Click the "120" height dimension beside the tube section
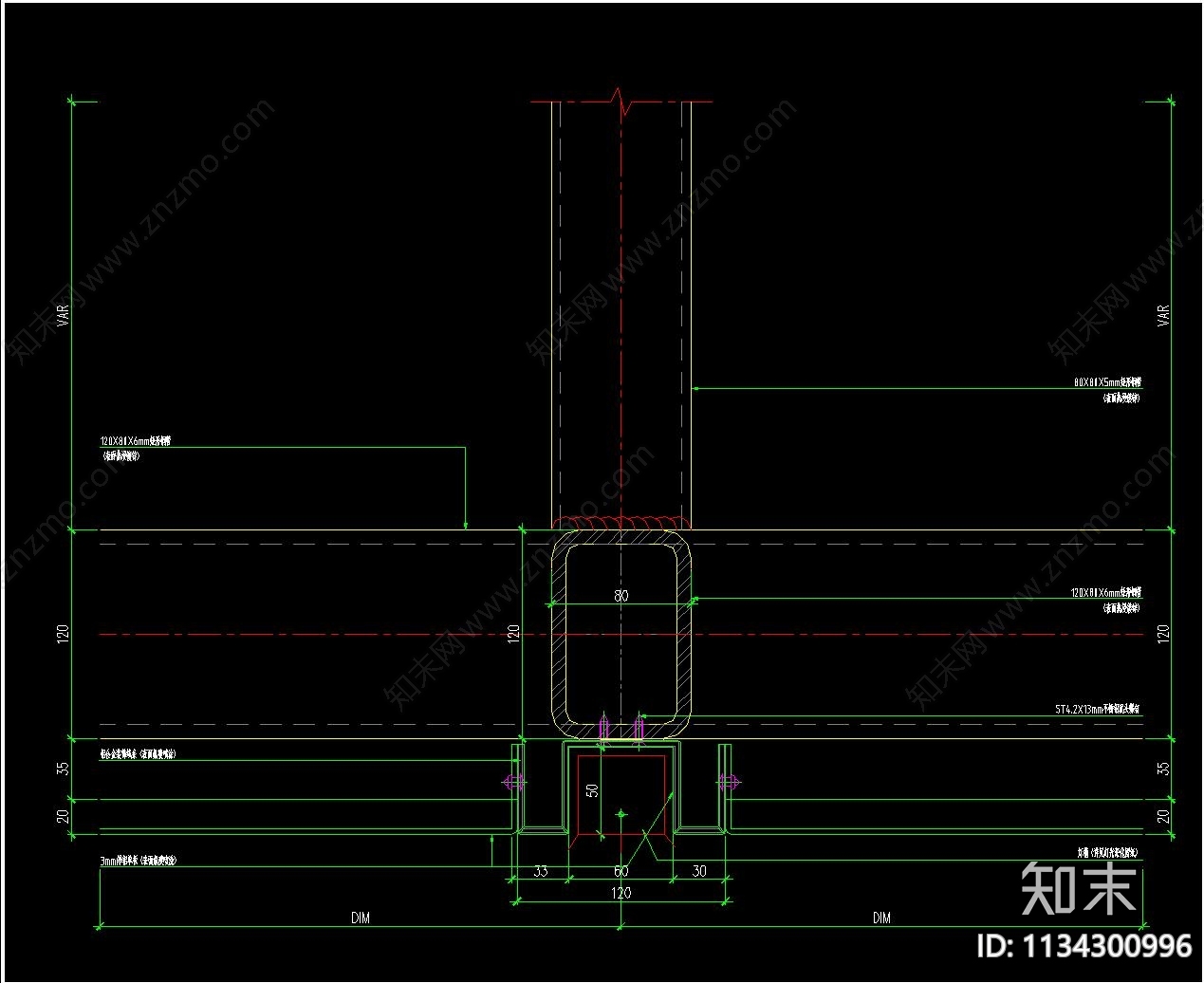This screenshot has width=1204, height=983. tap(514, 635)
